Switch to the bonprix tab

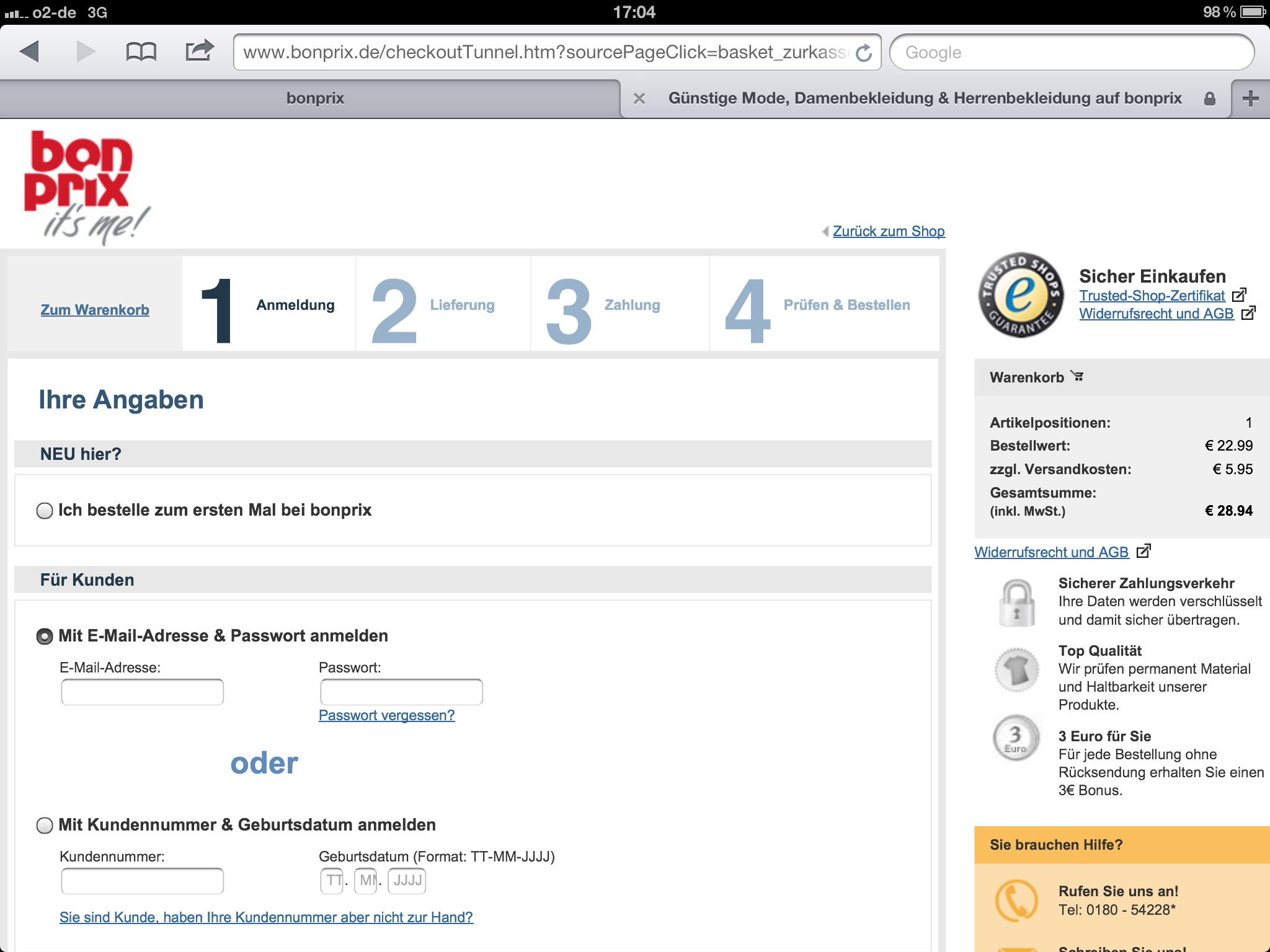tap(315, 99)
